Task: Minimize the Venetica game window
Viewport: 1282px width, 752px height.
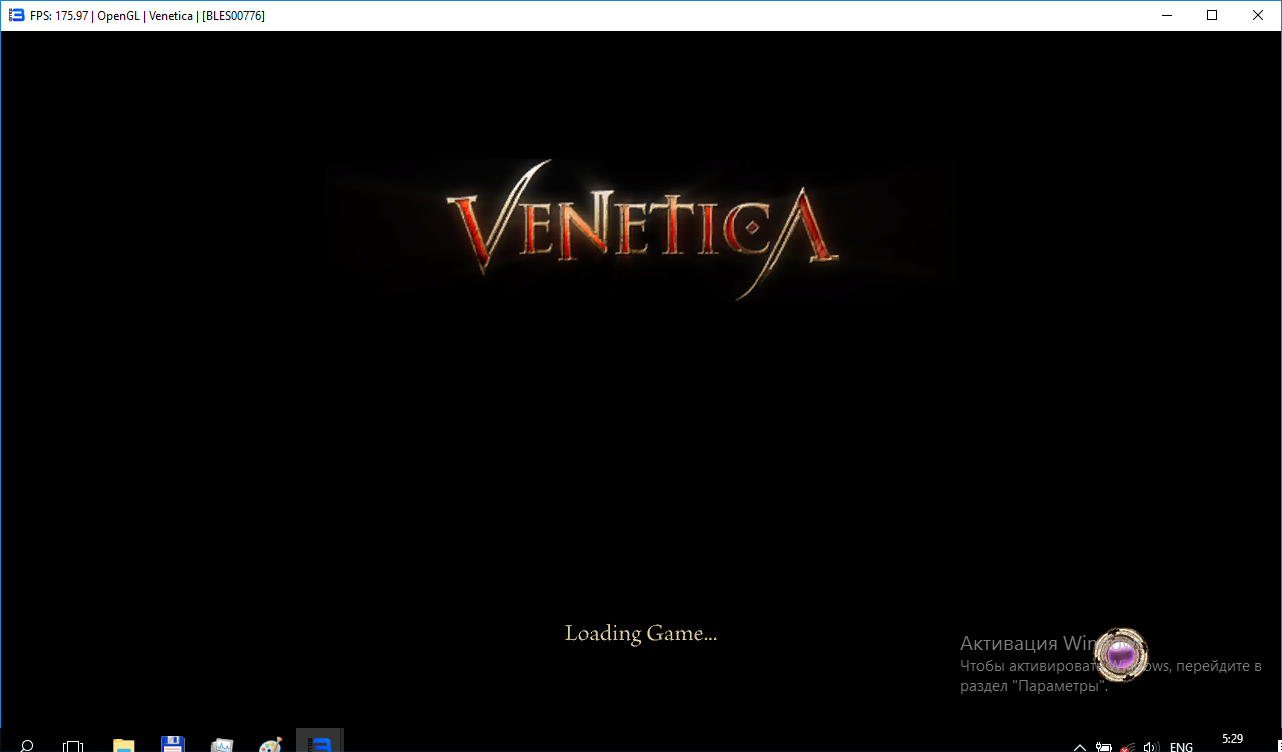Action: (1166, 15)
